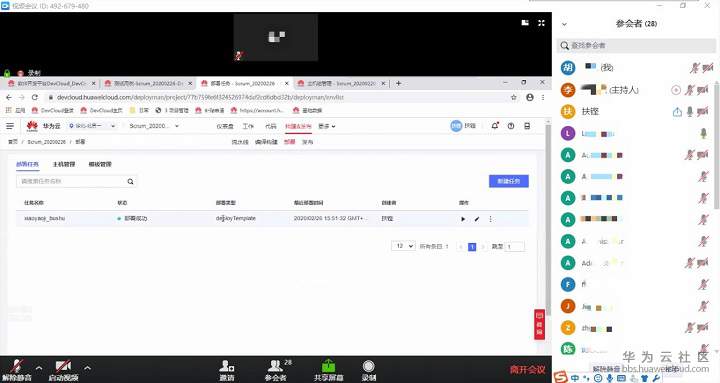This screenshot has height=383, width=720.
Task: Open Code menu item in header
Action: coord(270,126)
